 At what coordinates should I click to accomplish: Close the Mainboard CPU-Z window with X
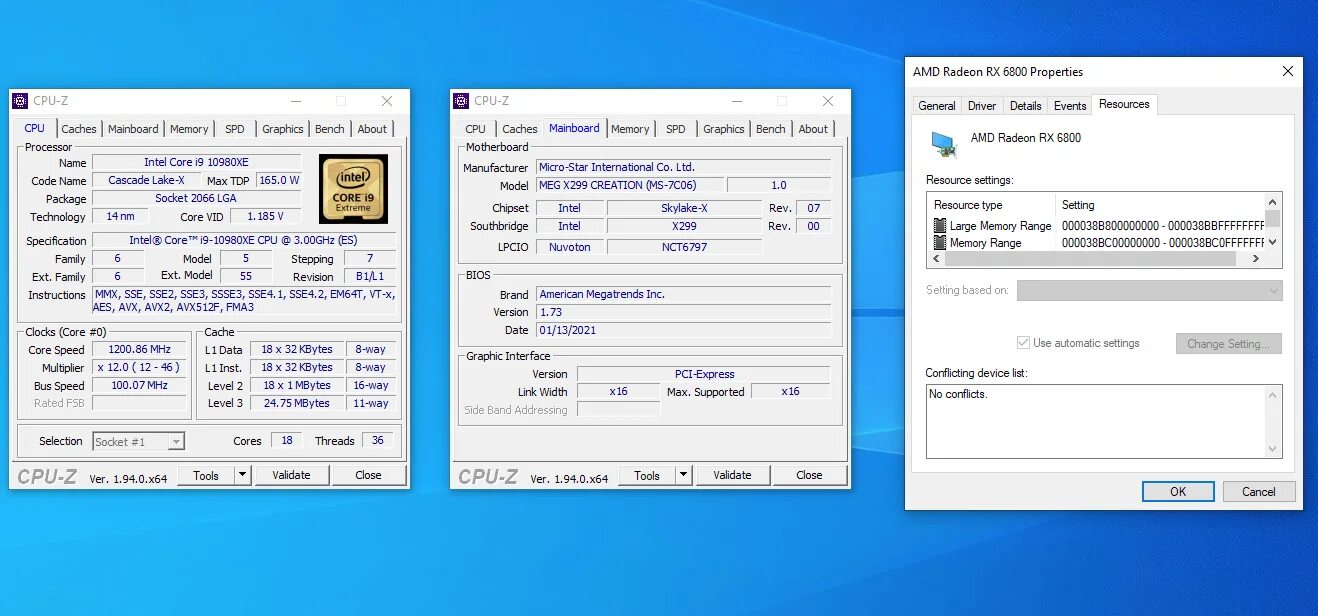coord(828,101)
